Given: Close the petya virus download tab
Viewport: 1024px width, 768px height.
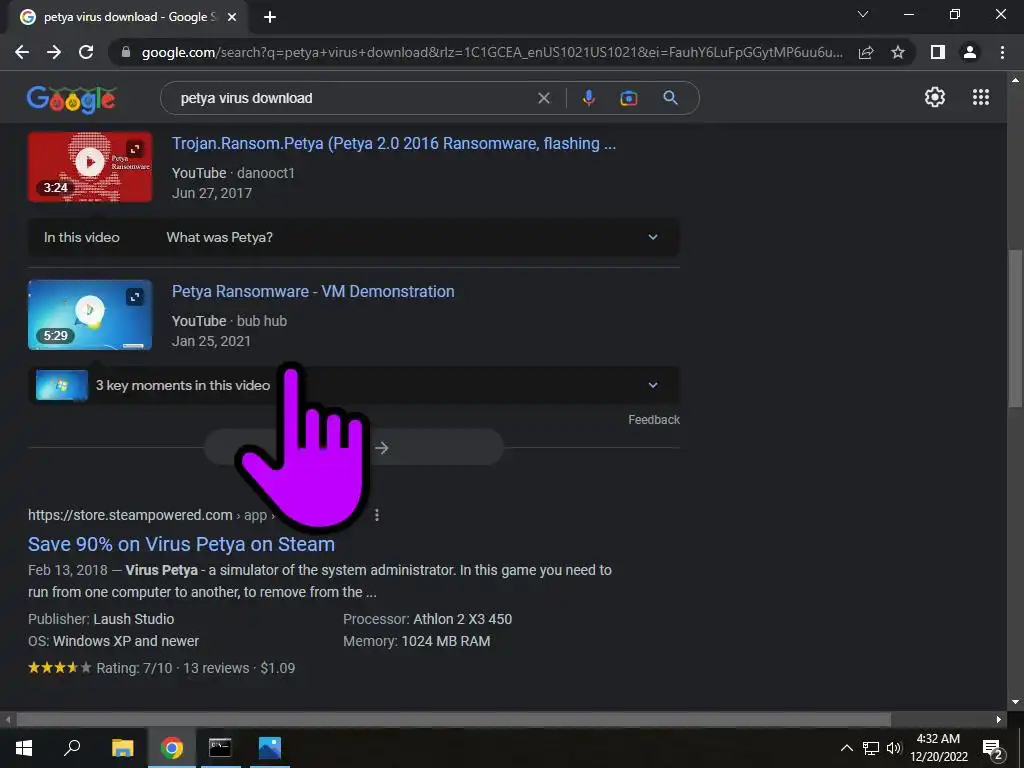Looking at the screenshot, I should click(x=232, y=17).
